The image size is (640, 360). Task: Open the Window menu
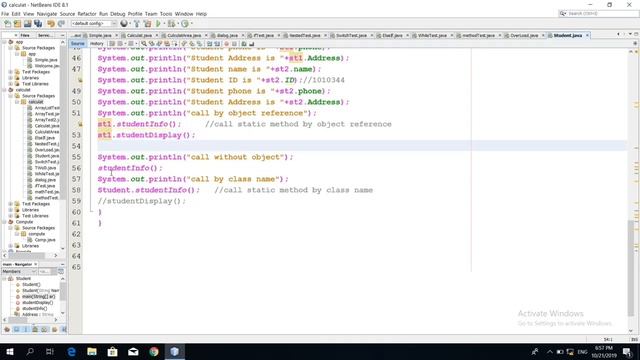pyautogui.click(x=184, y=14)
